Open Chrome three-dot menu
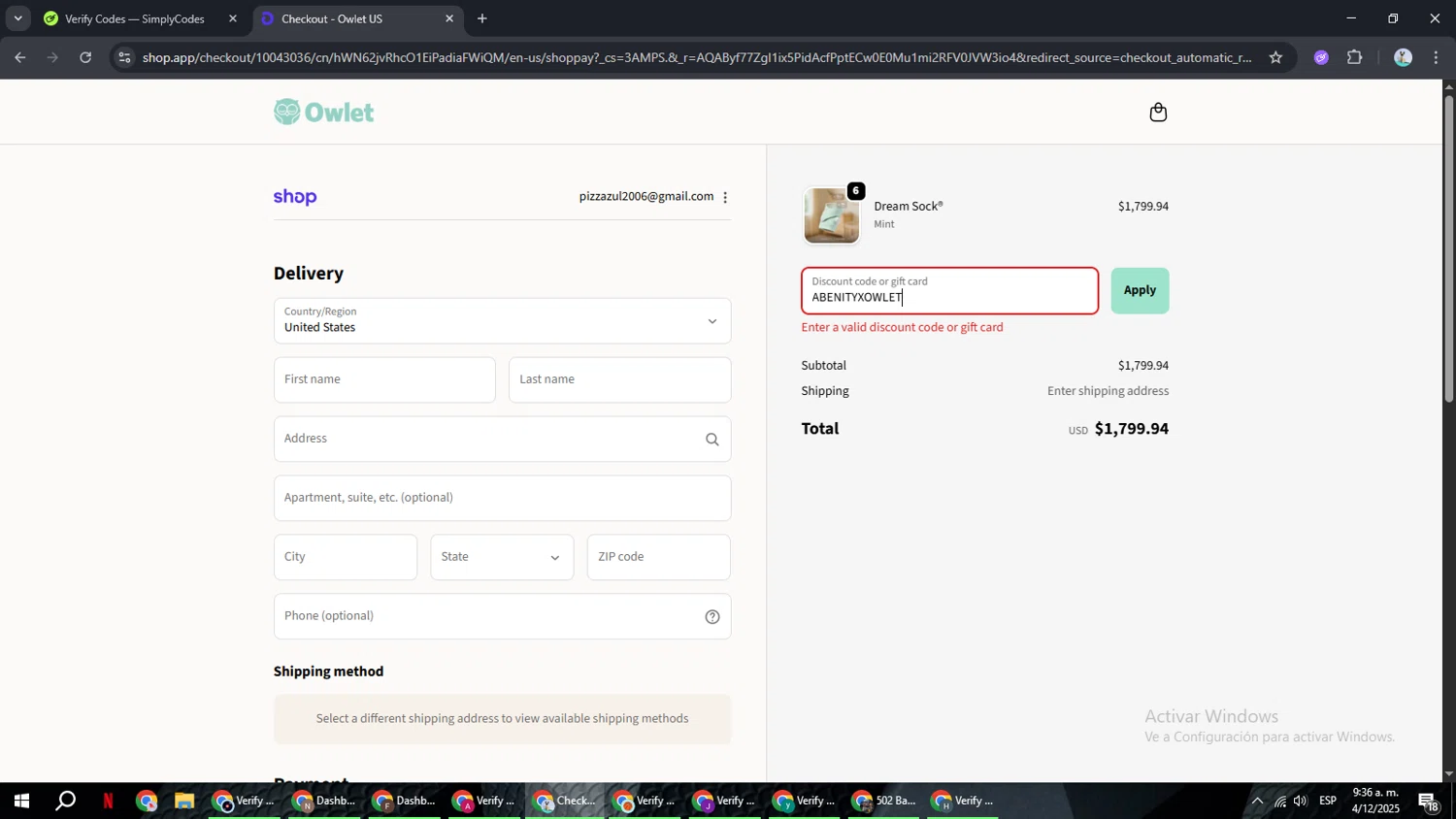Image resolution: width=1456 pixels, height=819 pixels. coord(1437,57)
